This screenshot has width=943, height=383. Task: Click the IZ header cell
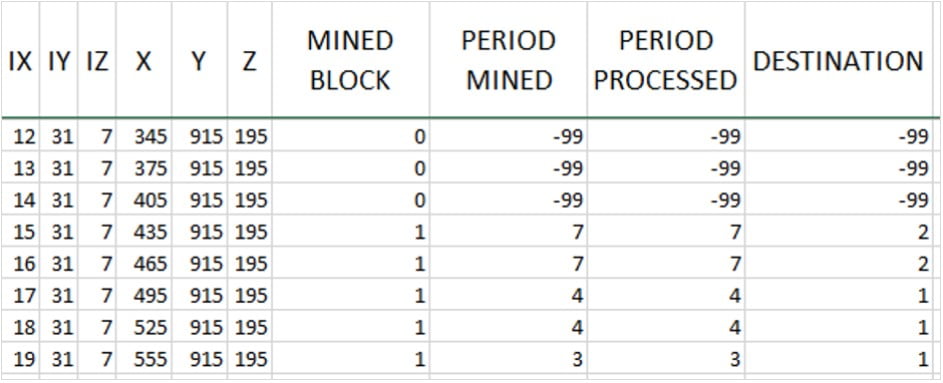96,60
